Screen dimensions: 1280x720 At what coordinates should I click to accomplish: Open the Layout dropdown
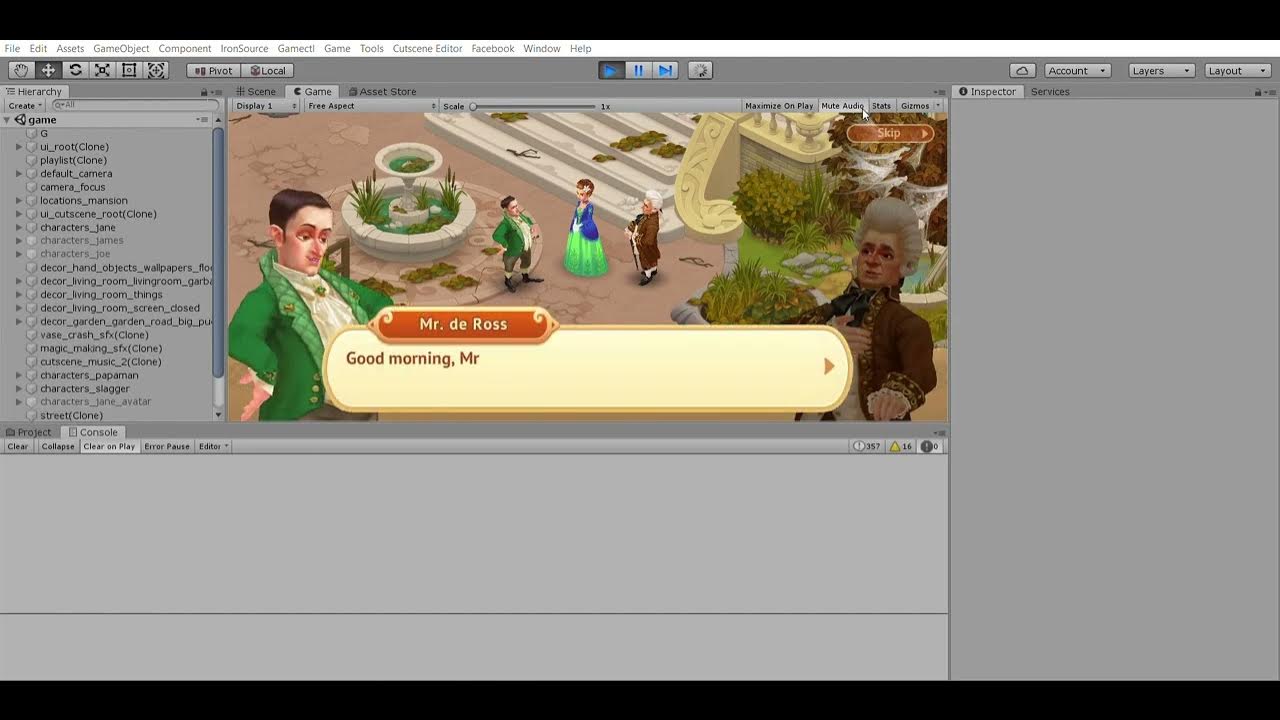(x=1237, y=70)
